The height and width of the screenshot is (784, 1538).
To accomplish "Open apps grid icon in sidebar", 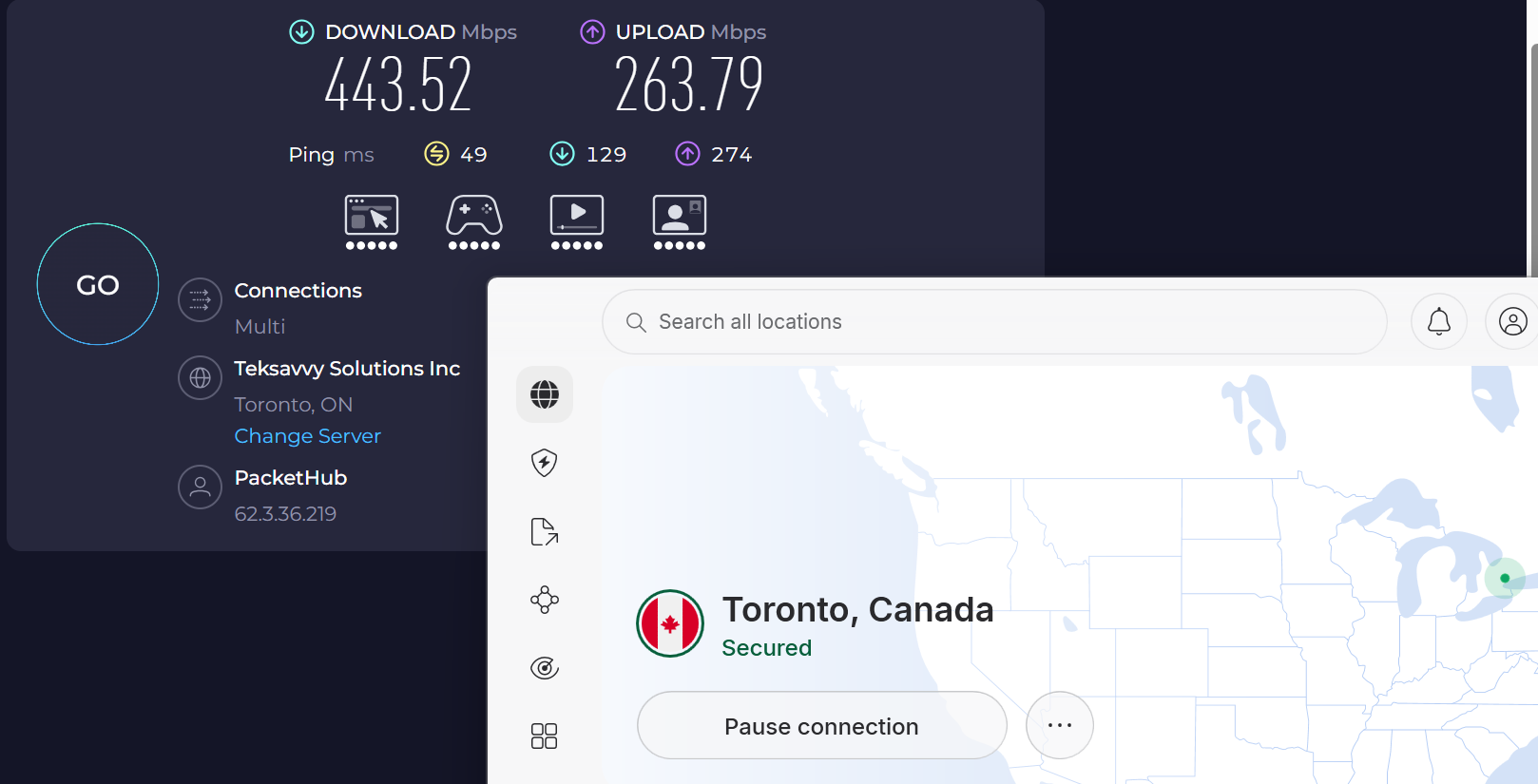I will click(545, 736).
